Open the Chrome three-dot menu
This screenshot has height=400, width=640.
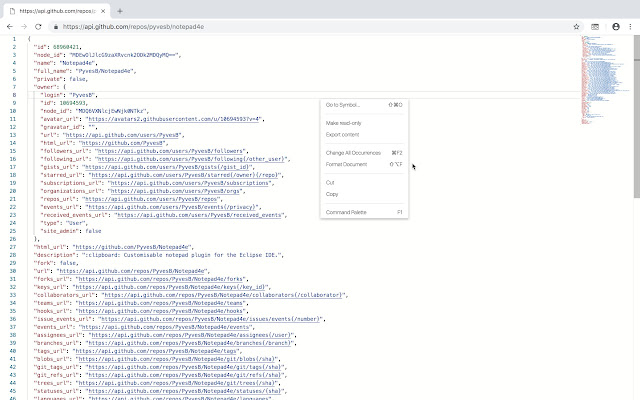click(630, 27)
